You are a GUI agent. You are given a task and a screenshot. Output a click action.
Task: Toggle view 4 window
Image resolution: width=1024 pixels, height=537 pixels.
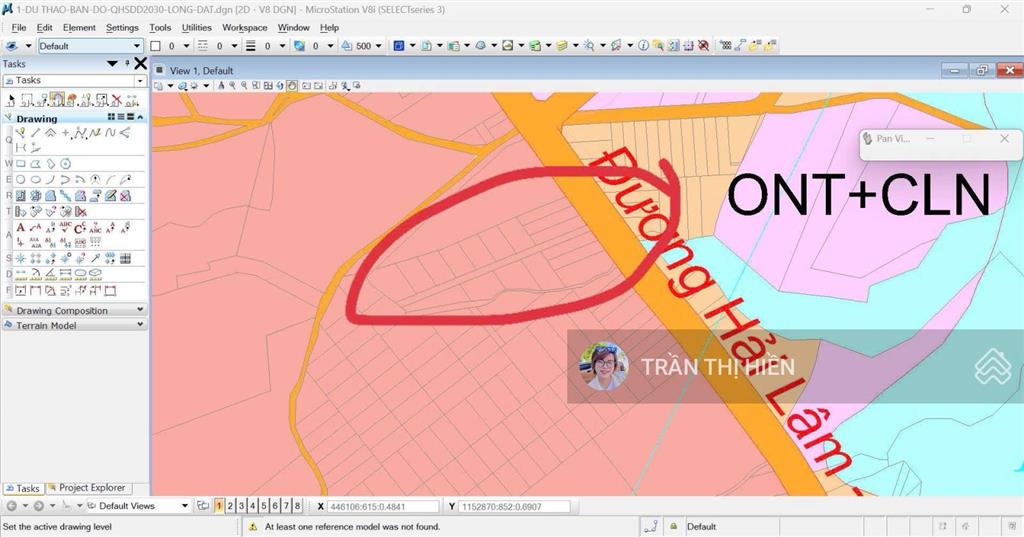point(253,506)
